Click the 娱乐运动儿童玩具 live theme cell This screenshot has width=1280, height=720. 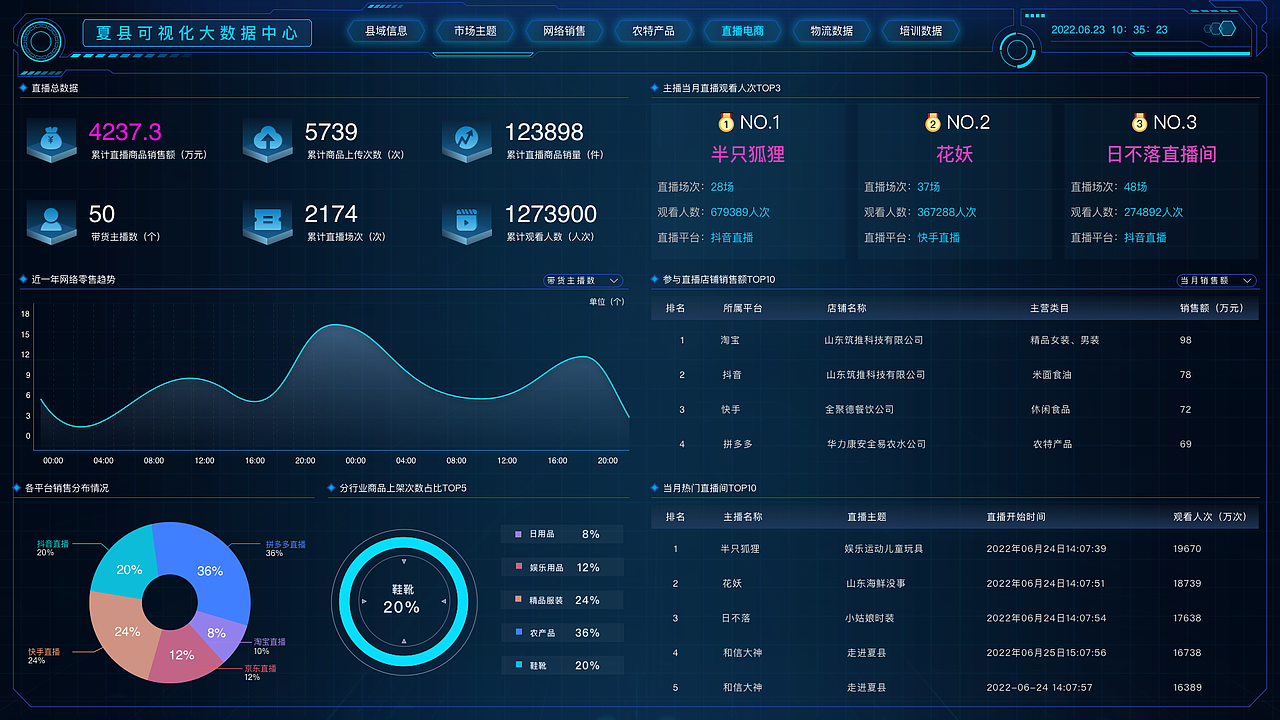tap(884, 549)
